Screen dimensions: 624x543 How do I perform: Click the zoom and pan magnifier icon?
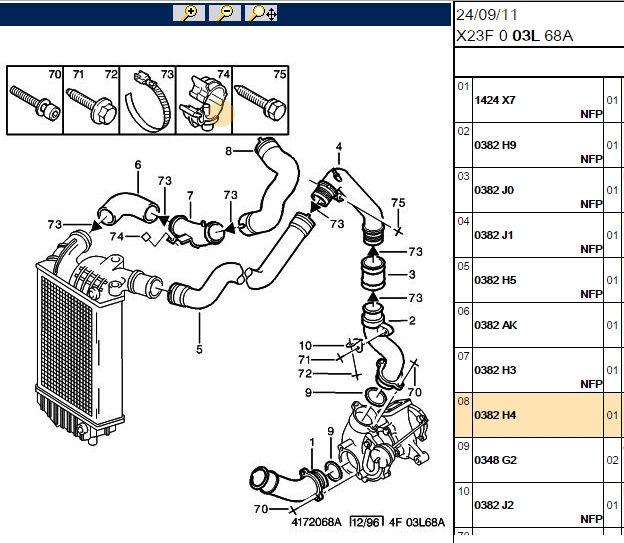coord(261,13)
